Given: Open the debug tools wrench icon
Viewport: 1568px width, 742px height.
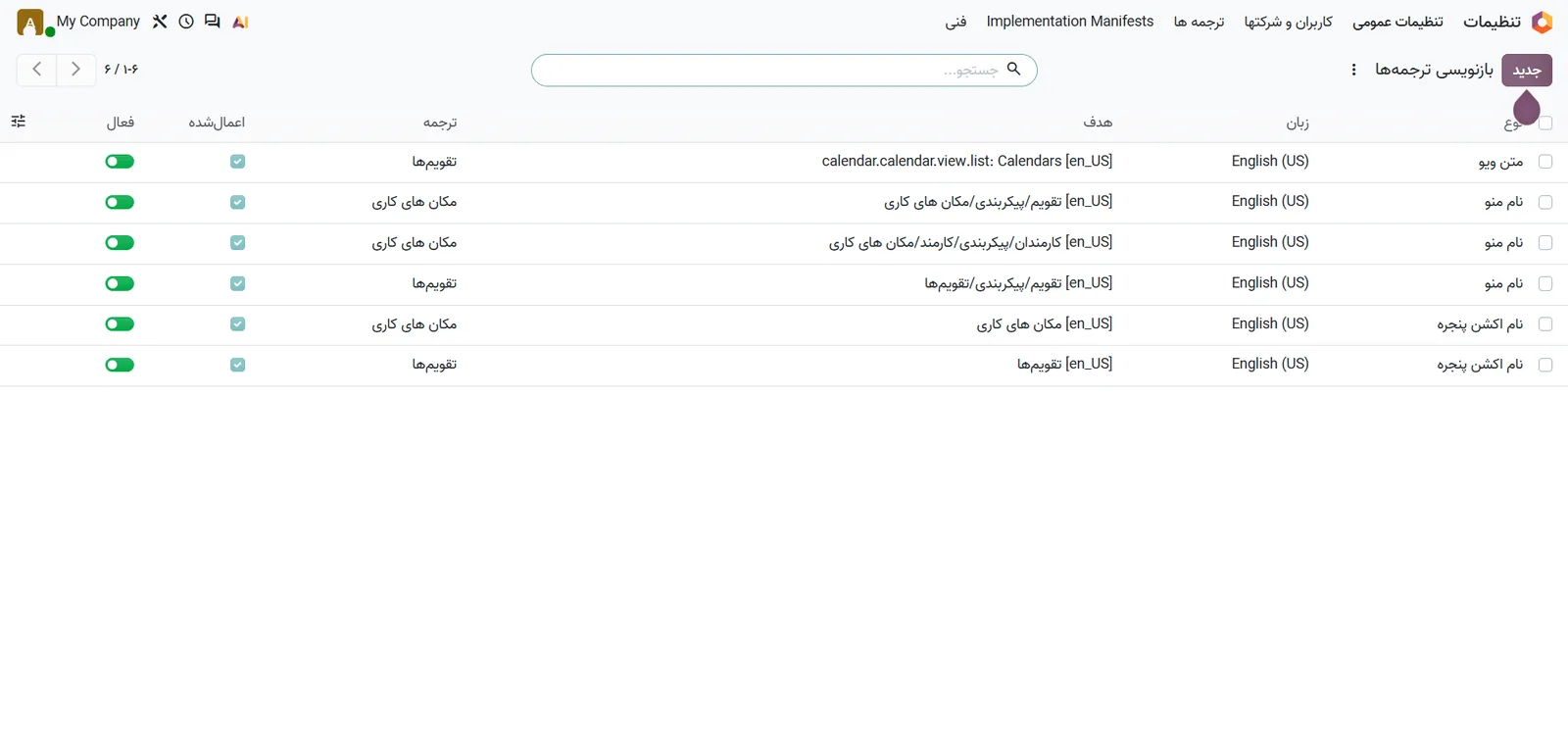Looking at the screenshot, I should [160, 22].
